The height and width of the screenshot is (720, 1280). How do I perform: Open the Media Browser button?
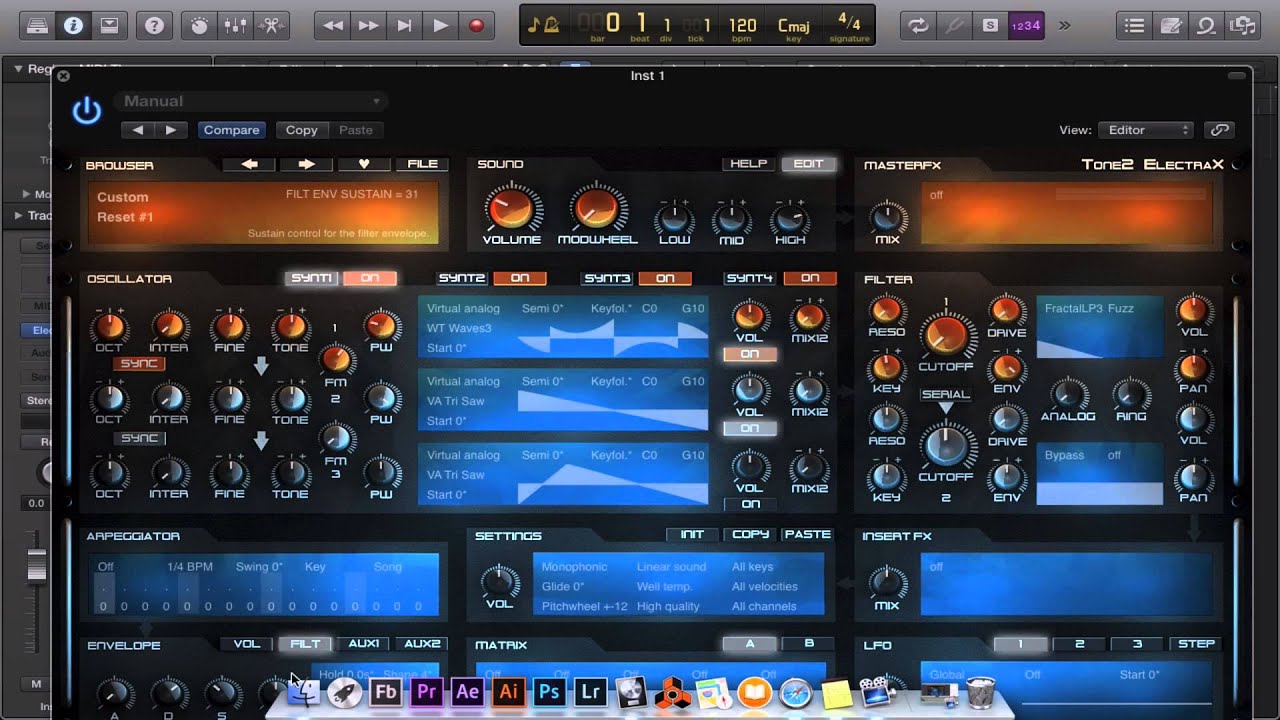[x=1243, y=25]
